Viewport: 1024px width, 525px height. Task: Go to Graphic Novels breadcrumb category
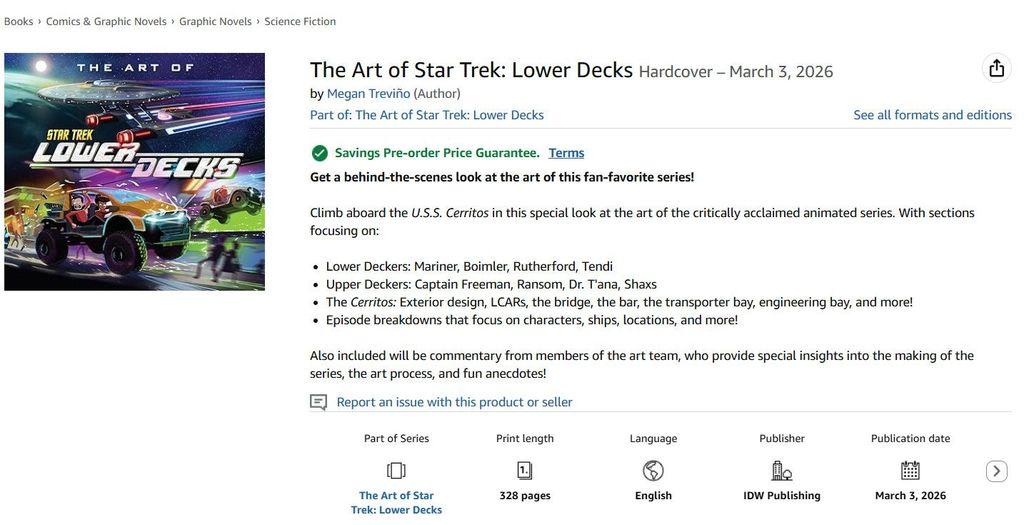[215, 22]
